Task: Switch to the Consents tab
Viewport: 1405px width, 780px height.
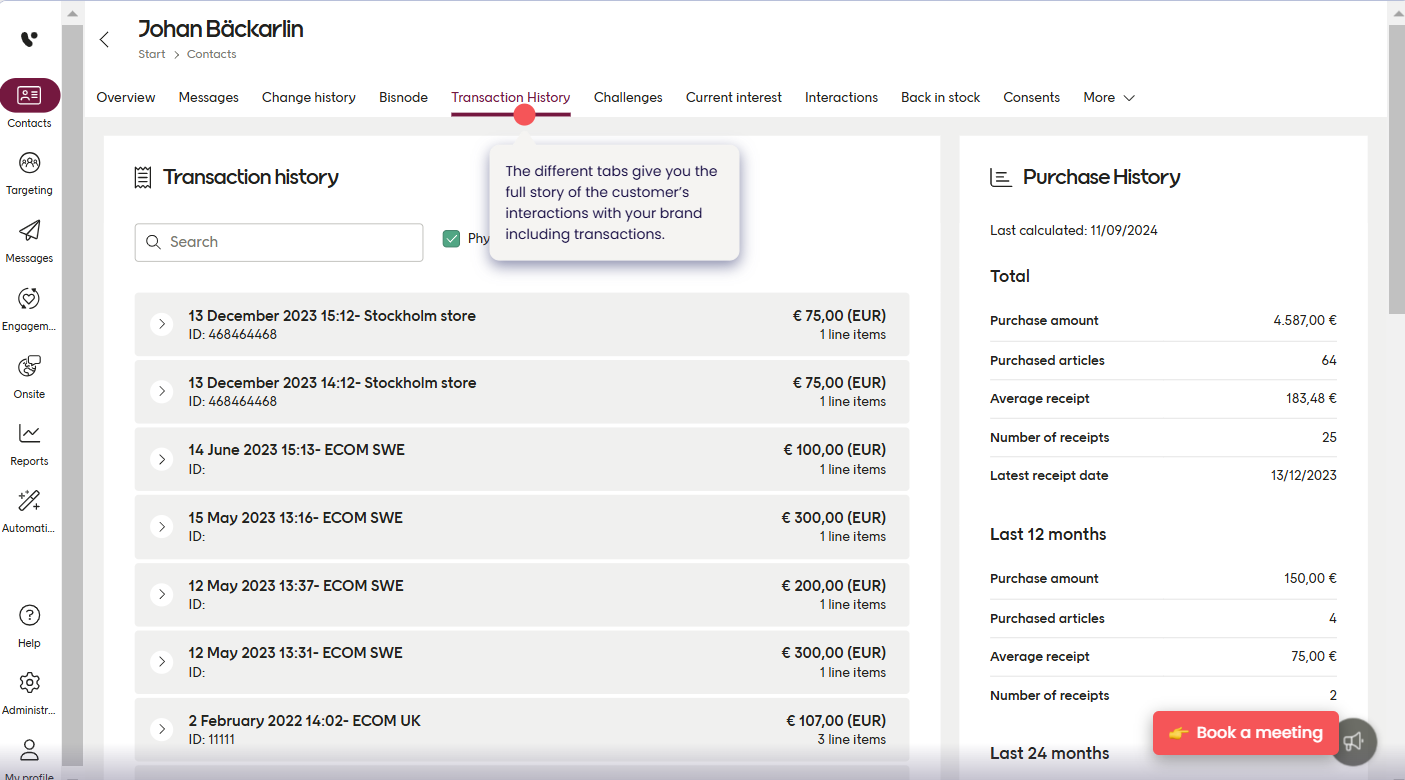Action: 1031,97
